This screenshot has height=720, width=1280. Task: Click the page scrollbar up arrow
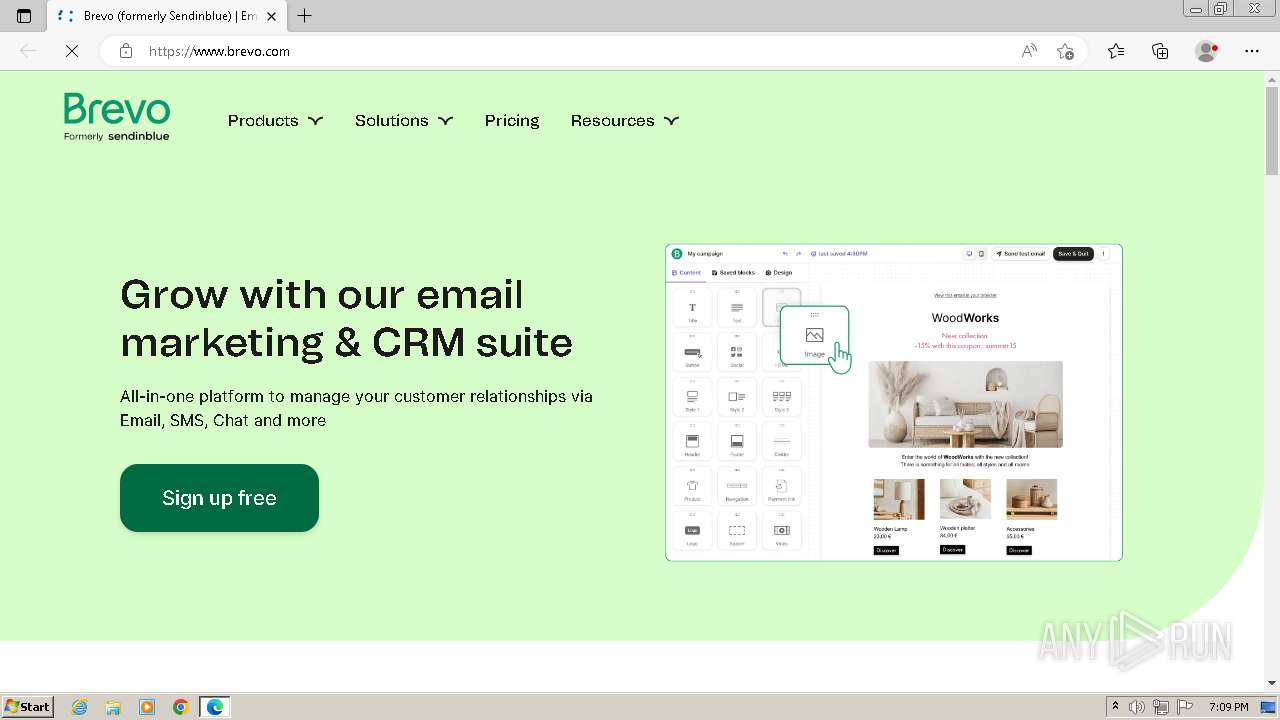1272,79
